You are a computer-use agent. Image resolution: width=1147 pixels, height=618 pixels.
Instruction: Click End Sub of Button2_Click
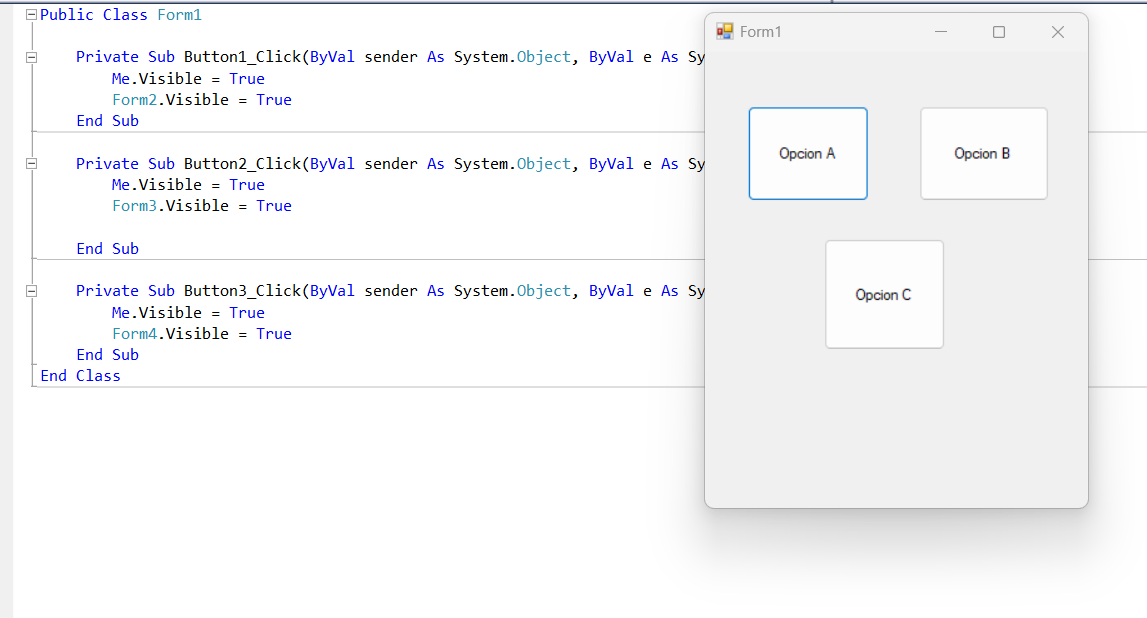coord(108,249)
